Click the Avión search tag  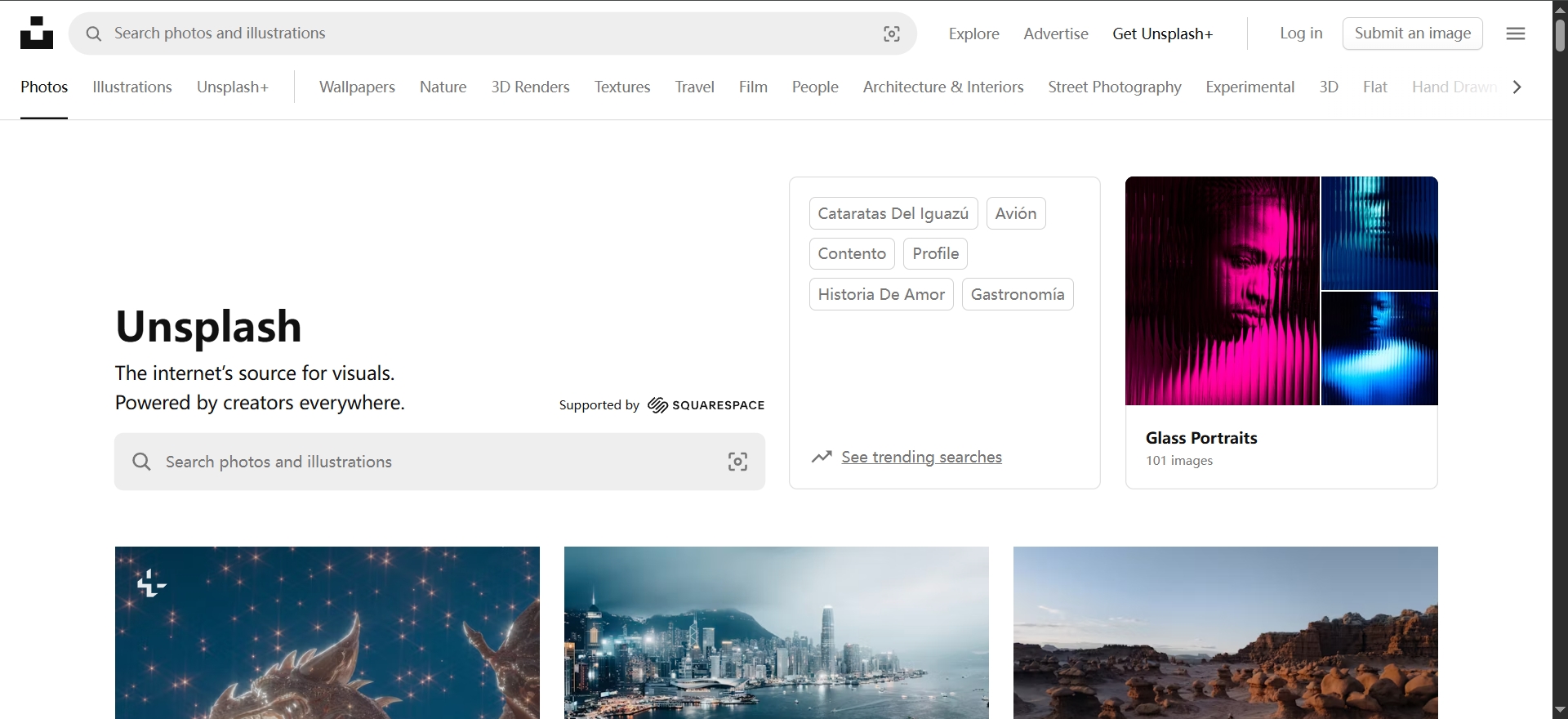pyautogui.click(x=1016, y=213)
